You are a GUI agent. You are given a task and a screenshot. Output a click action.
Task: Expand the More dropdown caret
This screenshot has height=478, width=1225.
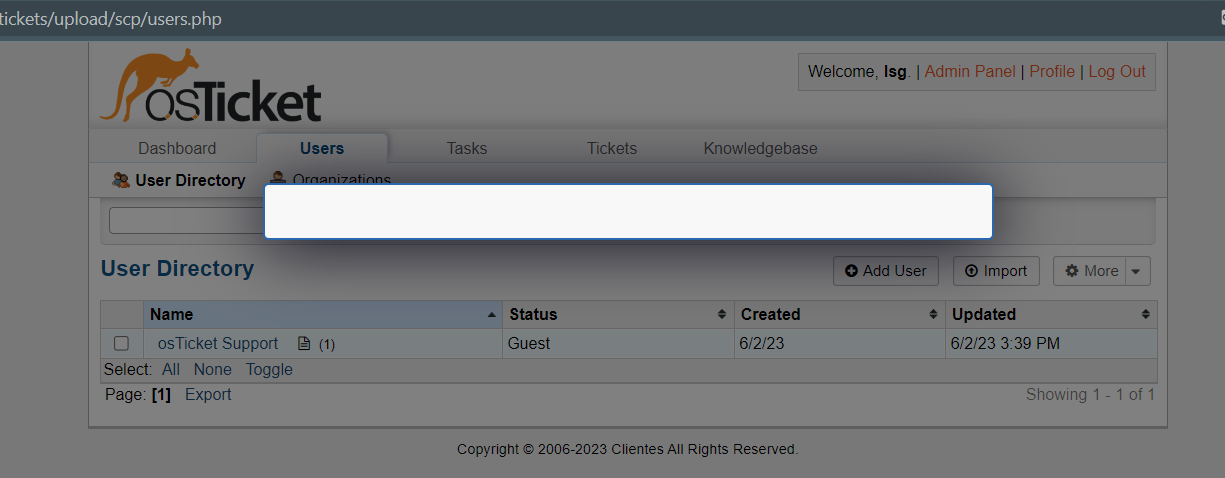(1138, 271)
